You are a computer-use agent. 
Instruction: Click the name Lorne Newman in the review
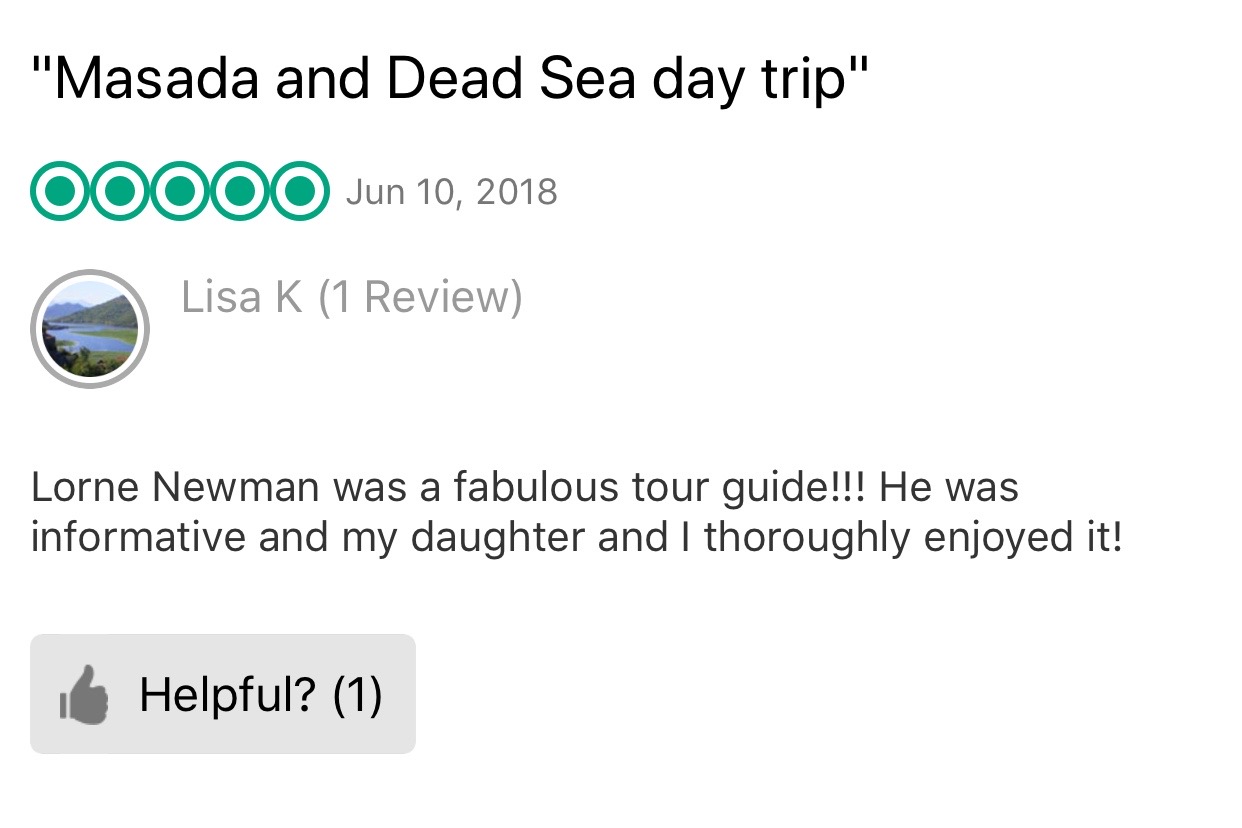click(x=175, y=488)
